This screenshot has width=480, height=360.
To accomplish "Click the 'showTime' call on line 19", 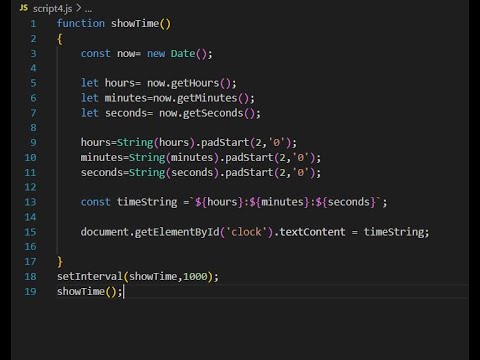I will point(81,291).
